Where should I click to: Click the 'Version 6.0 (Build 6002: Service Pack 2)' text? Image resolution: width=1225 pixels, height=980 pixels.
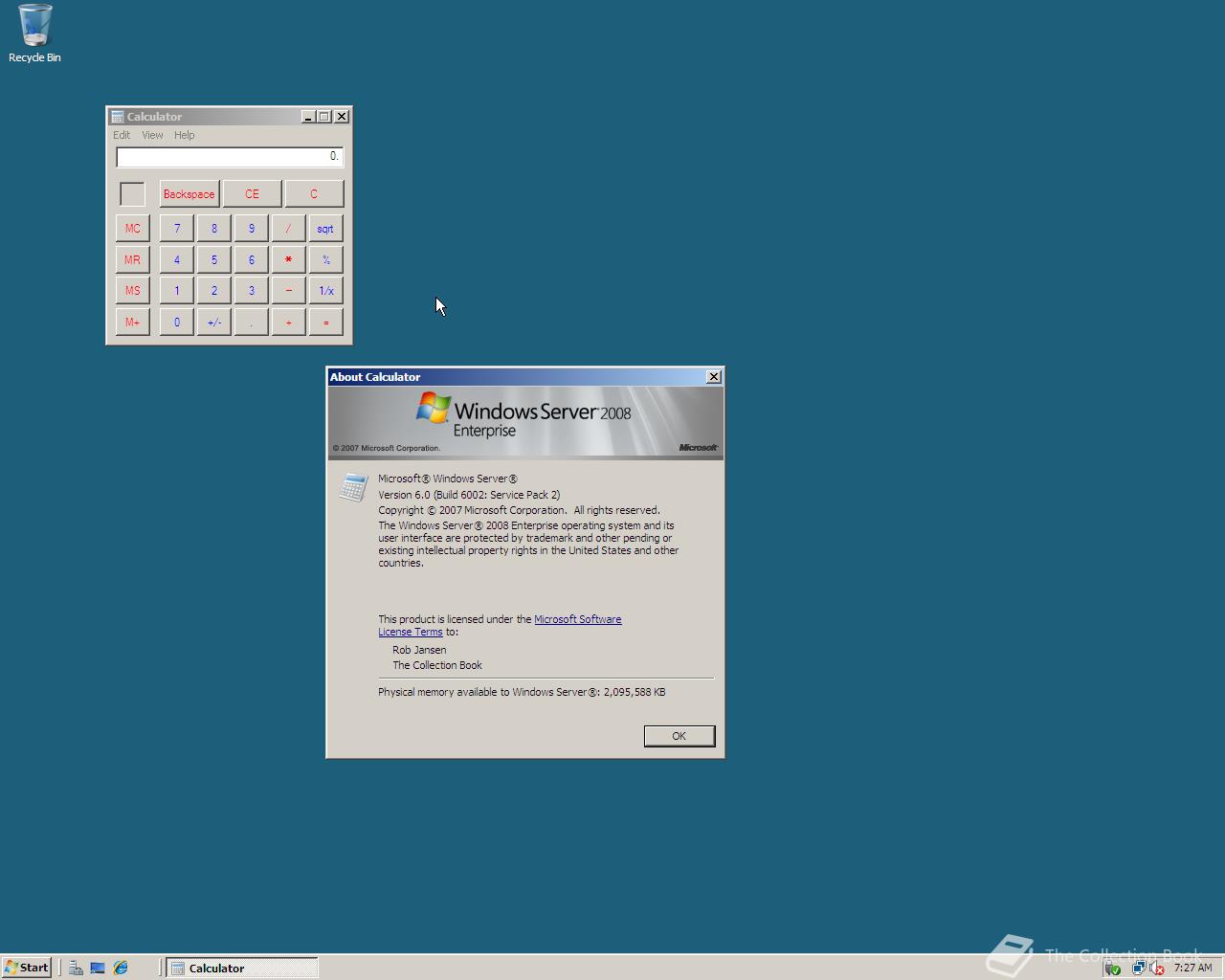pos(469,495)
